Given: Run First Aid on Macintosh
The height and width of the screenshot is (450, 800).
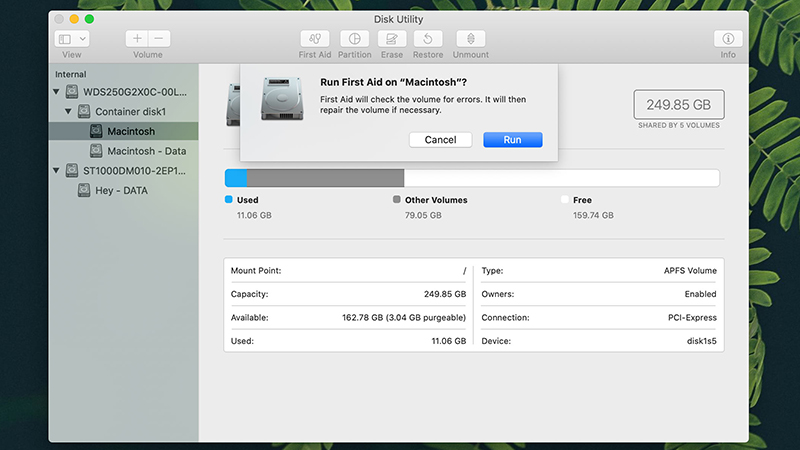Looking at the screenshot, I should 513,140.
